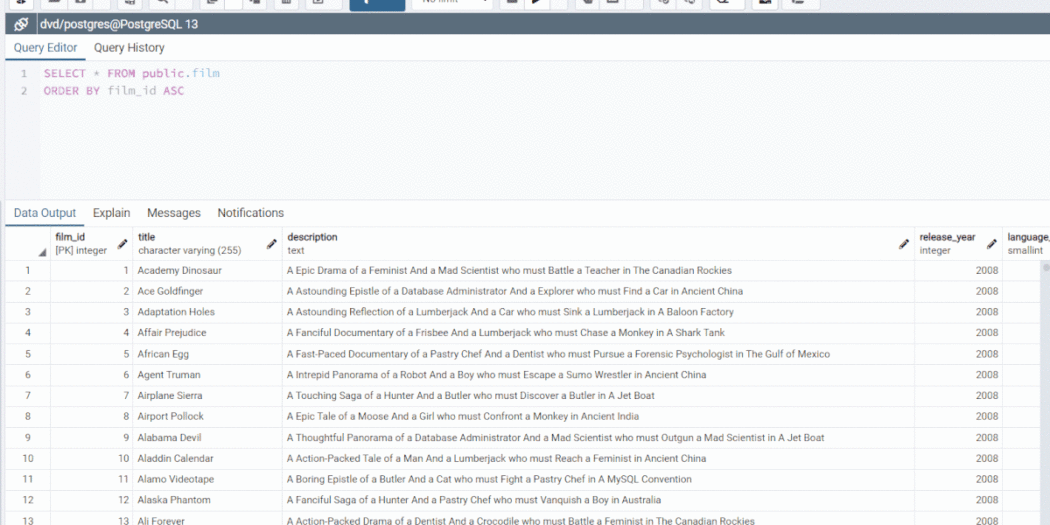
Task: Click the Airport Pollock title cell
Action: (208, 417)
